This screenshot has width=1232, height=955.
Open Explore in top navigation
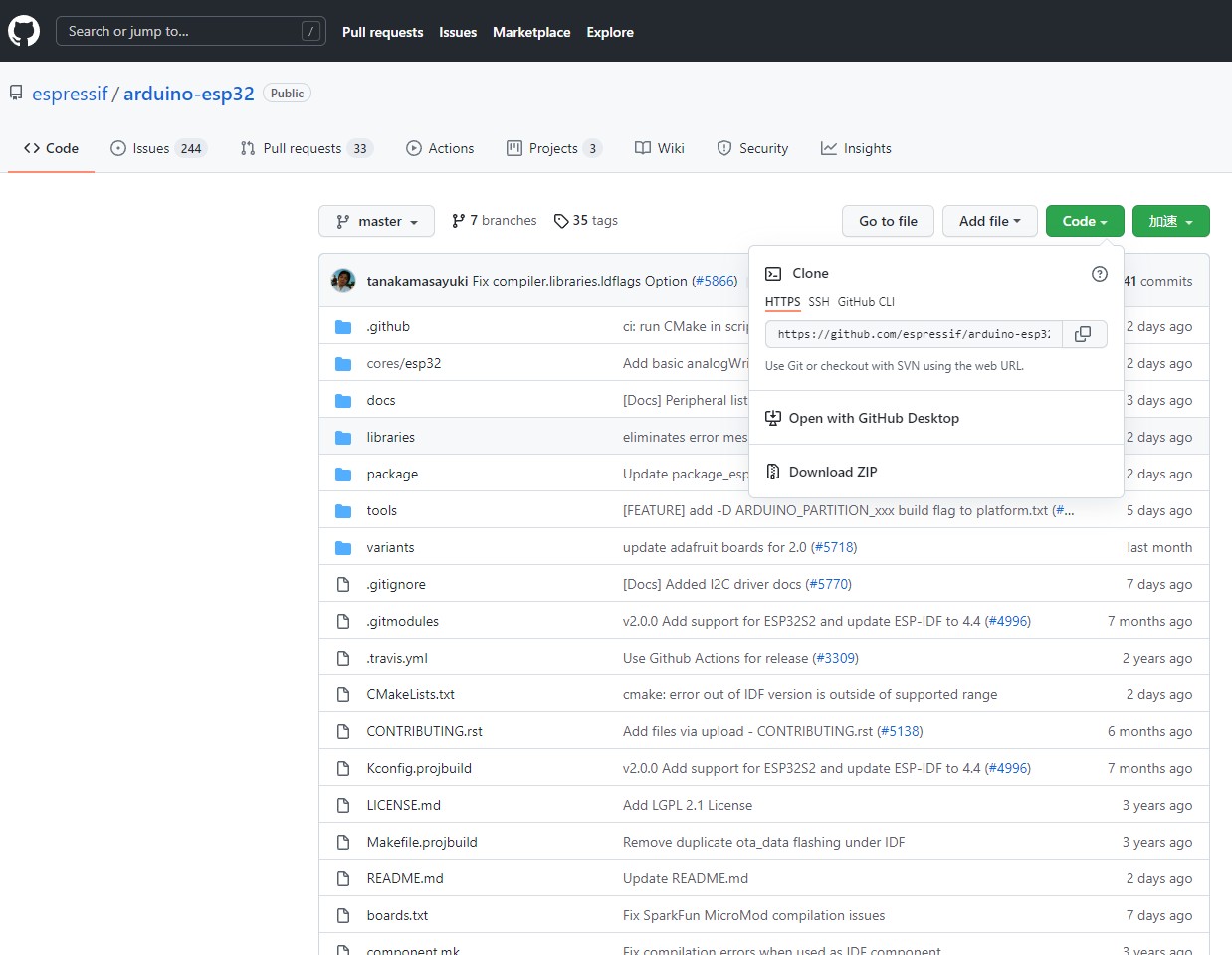pyautogui.click(x=610, y=32)
